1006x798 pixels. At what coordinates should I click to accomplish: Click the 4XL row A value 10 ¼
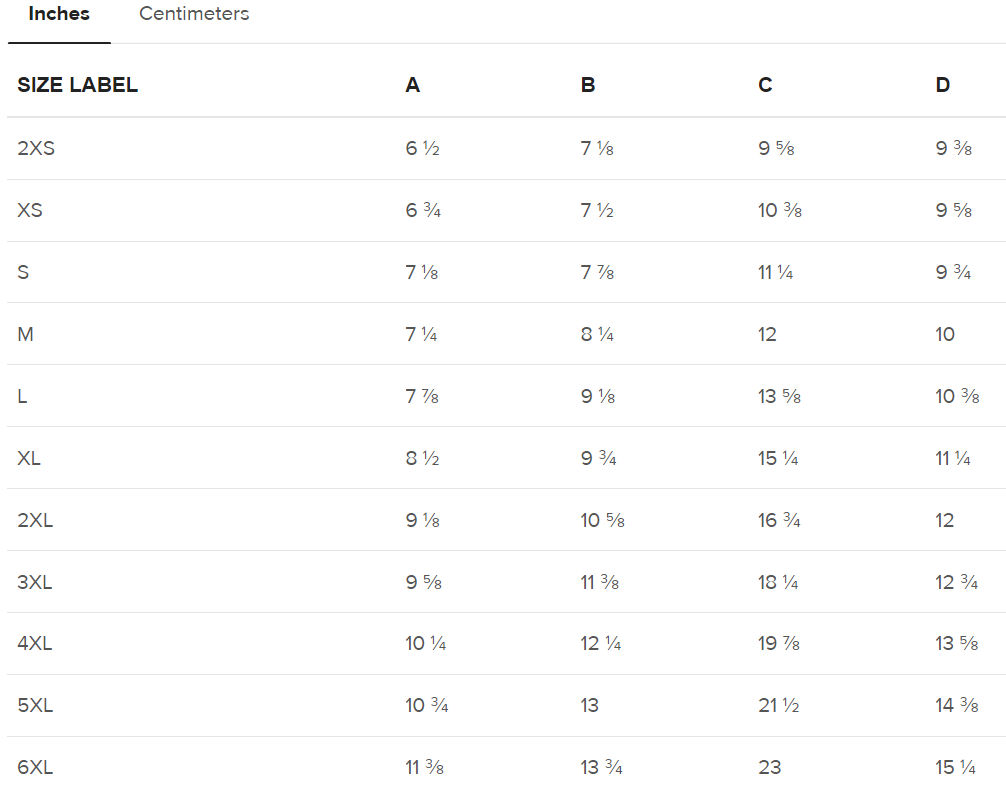pyautogui.click(x=425, y=643)
